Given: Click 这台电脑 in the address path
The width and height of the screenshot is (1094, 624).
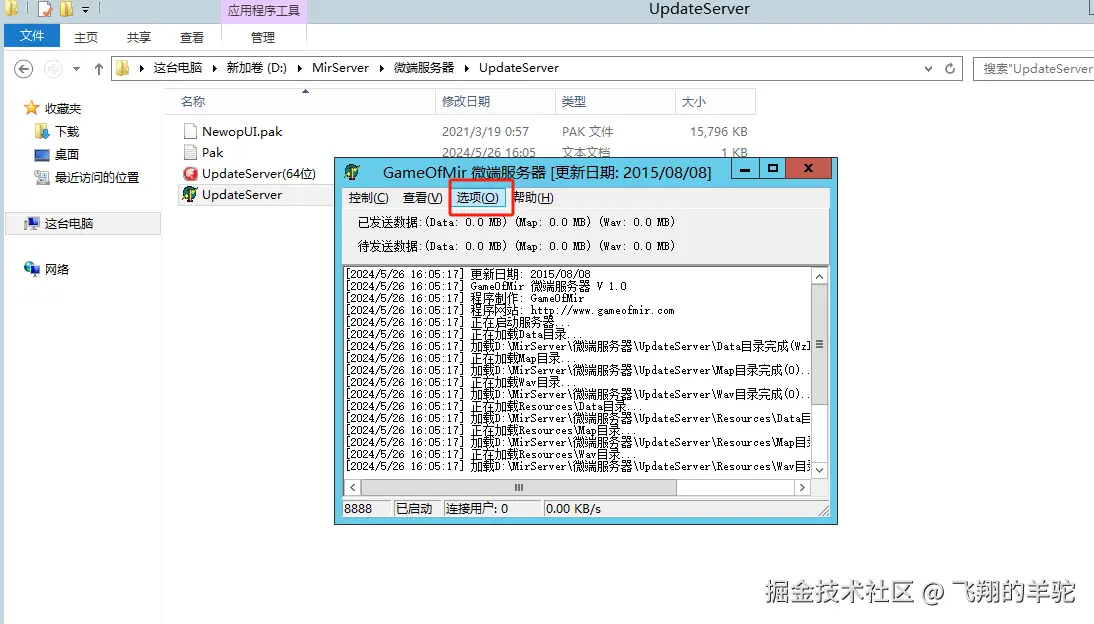Looking at the screenshot, I should (x=178, y=68).
